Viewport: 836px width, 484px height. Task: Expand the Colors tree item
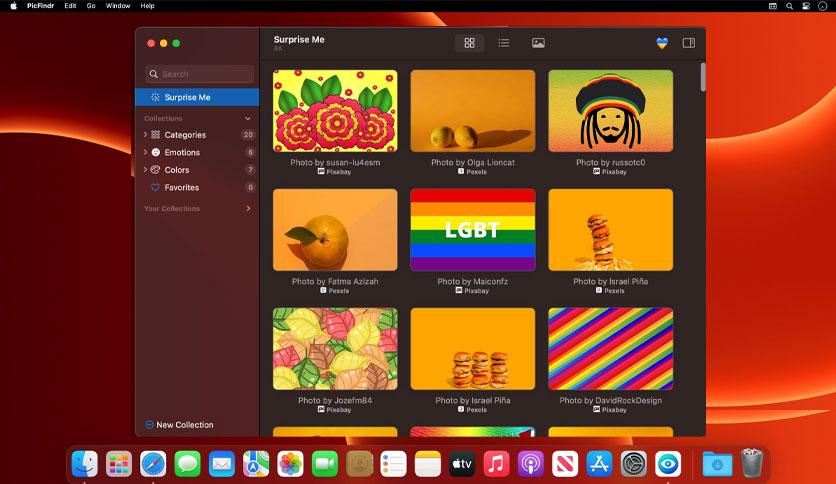[x=145, y=170]
